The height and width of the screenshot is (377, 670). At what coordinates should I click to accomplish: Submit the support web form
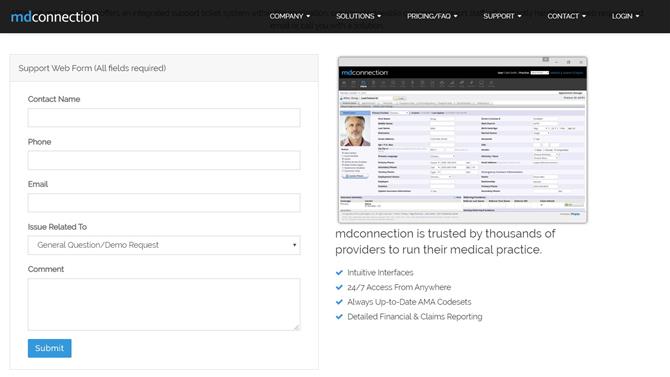point(50,348)
